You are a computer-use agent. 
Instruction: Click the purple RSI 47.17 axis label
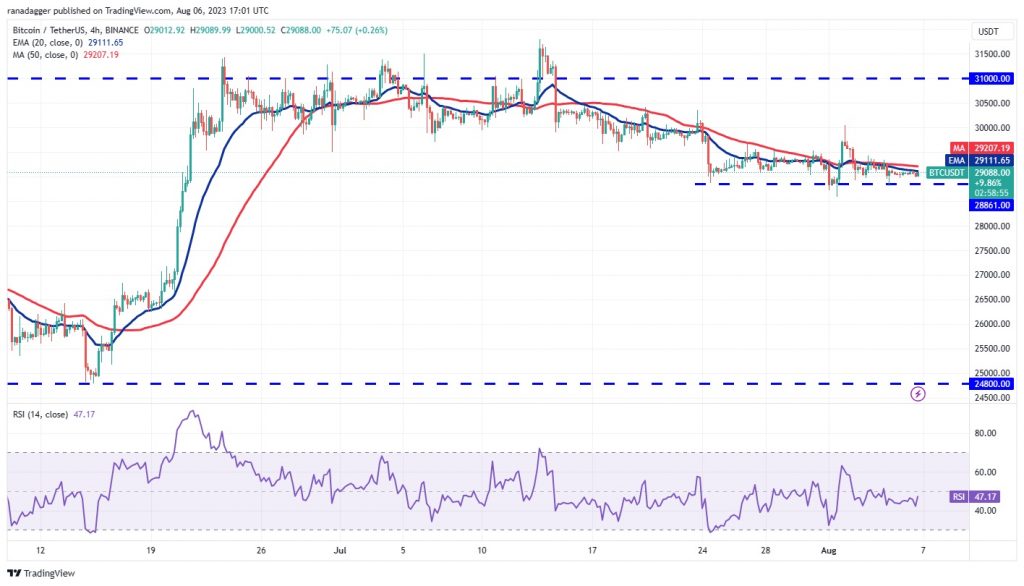(x=974, y=496)
